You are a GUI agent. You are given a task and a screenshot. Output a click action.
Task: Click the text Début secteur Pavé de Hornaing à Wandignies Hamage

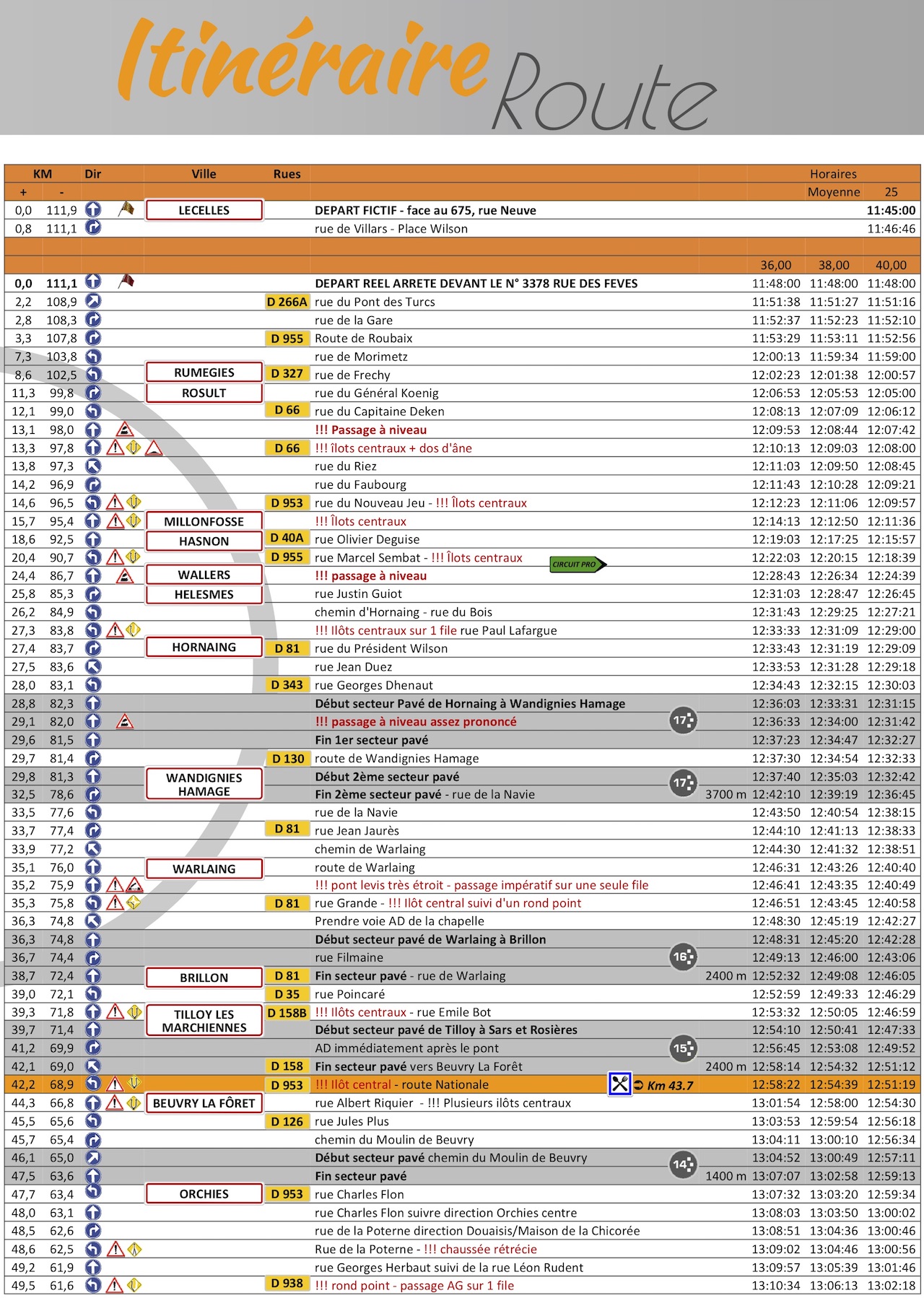point(470,703)
